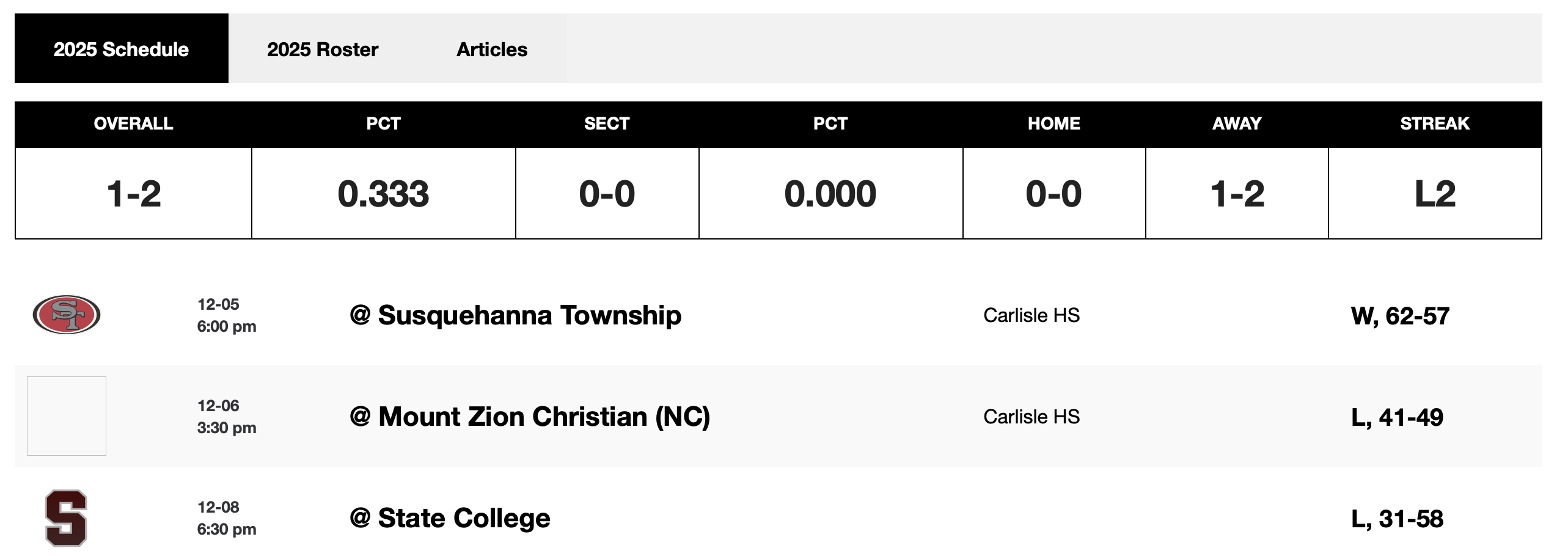Open the 2025 Roster tab
The height and width of the screenshot is (556, 1568).
coord(323,49)
